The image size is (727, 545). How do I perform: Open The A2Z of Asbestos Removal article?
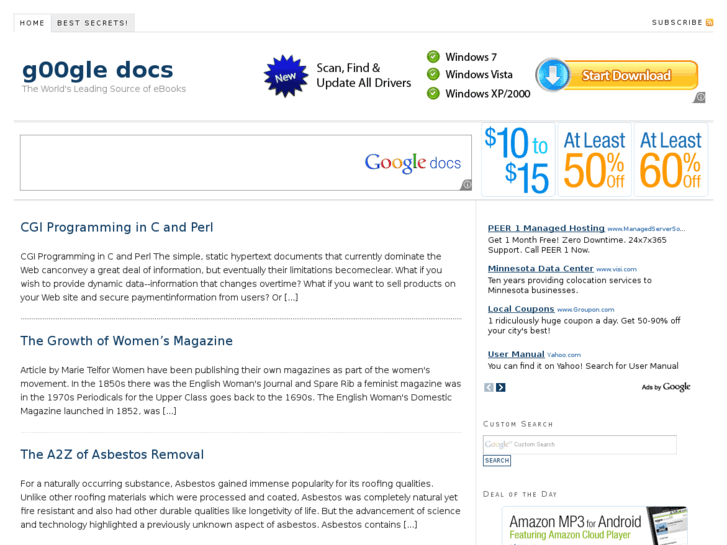pos(112,455)
